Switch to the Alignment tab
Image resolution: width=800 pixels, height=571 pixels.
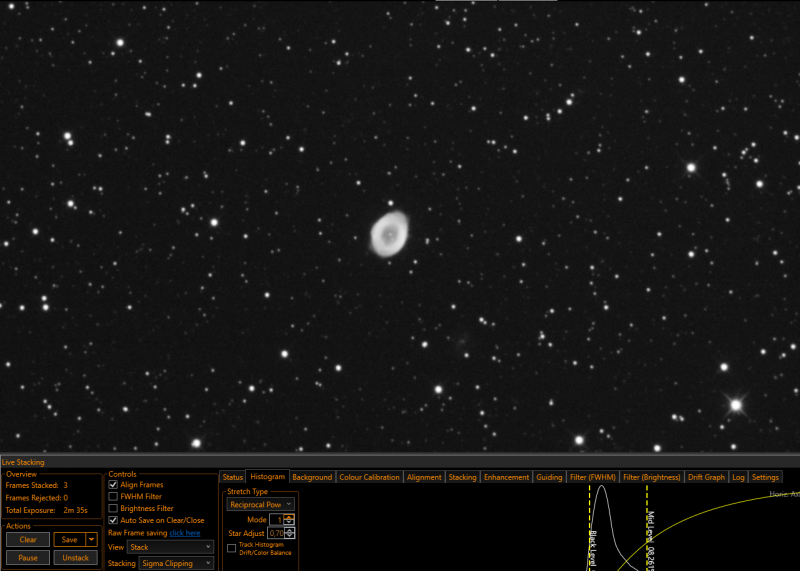click(424, 477)
